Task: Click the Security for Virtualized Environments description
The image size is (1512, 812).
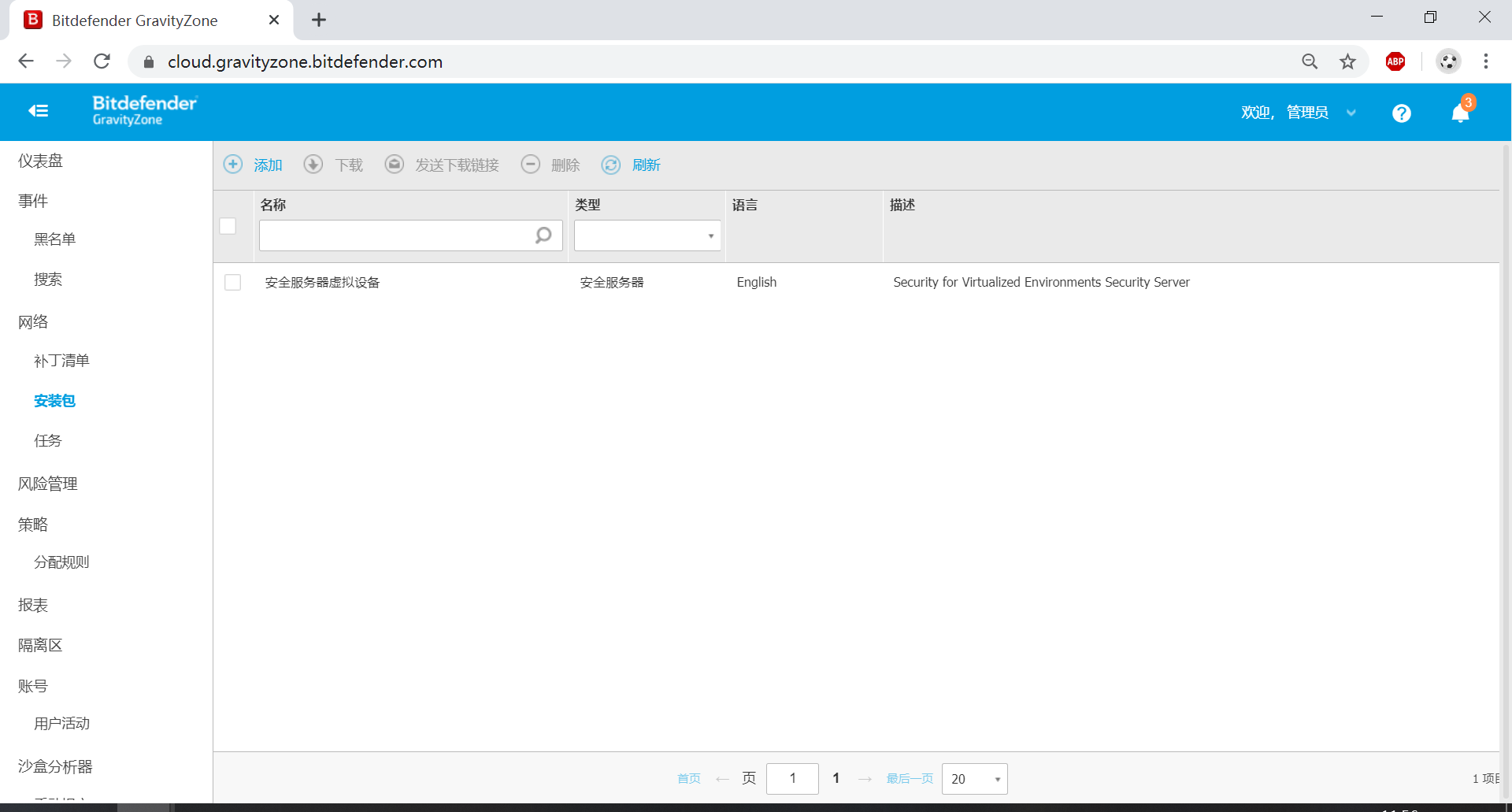Action: tap(1041, 282)
